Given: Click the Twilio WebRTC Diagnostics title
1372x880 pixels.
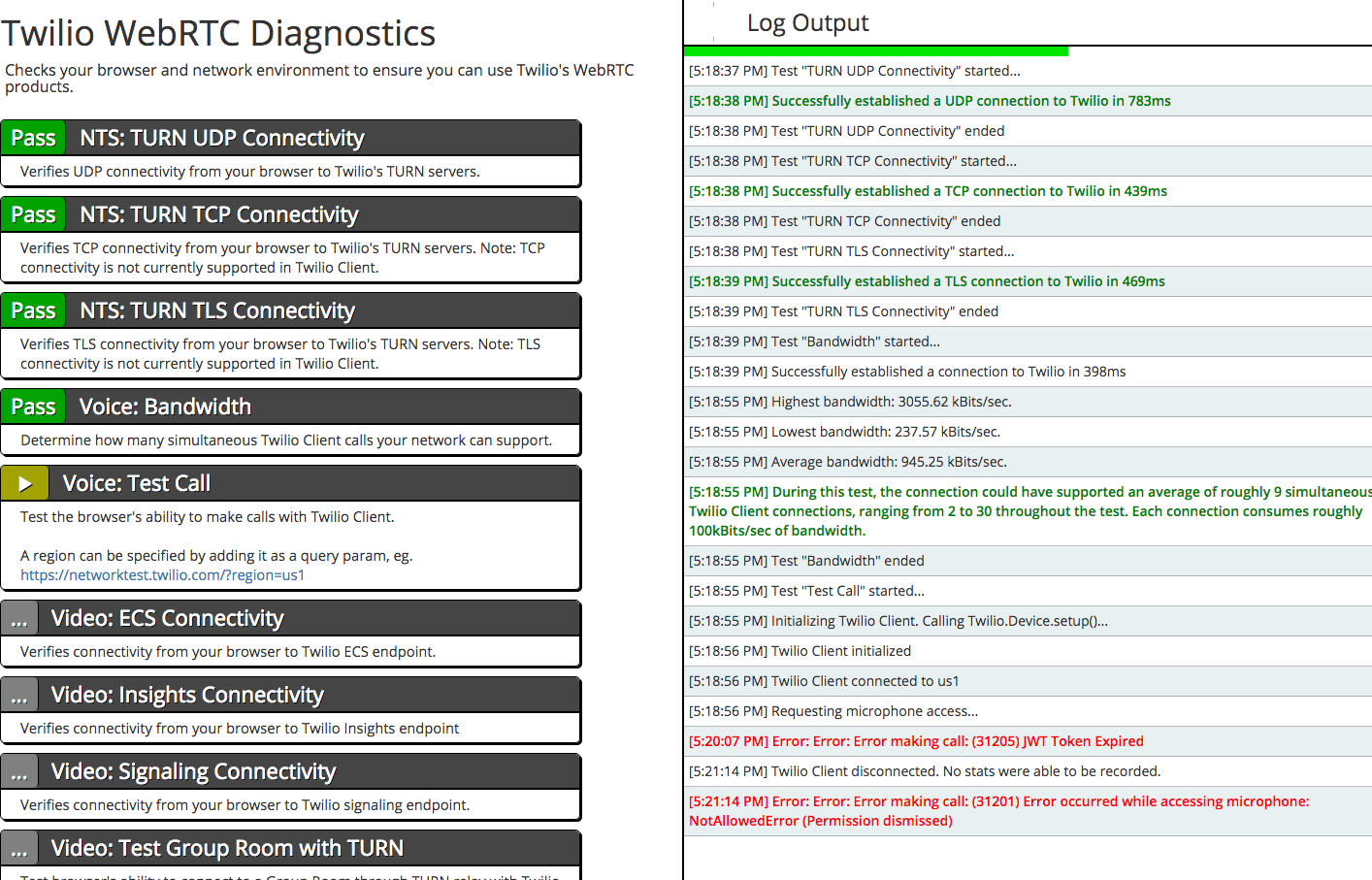Looking at the screenshot, I should tap(218, 33).
